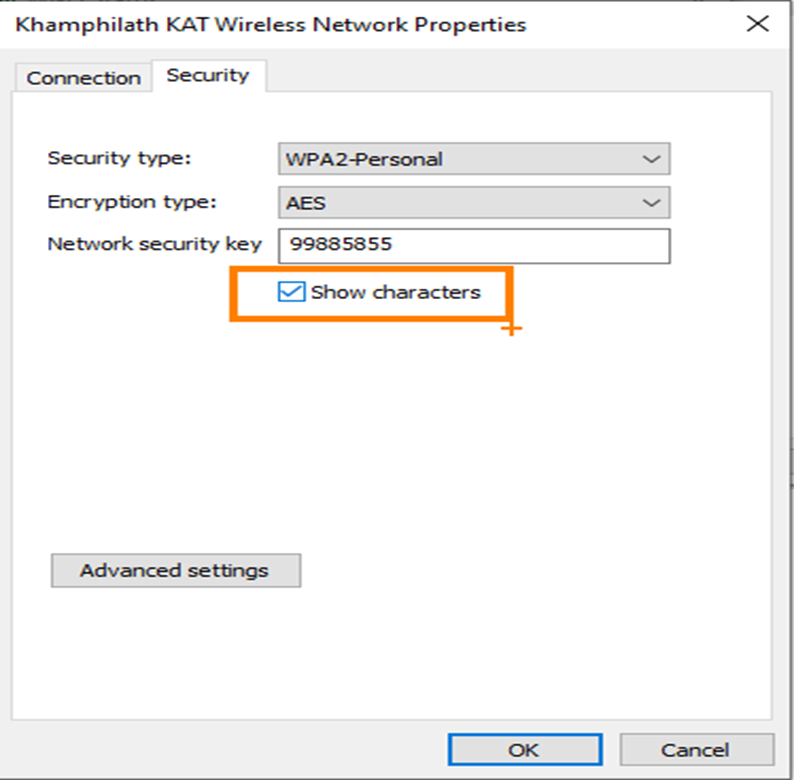Uncheck the Show characters checkbox
794x780 pixels.
pyautogui.click(x=292, y=292)
